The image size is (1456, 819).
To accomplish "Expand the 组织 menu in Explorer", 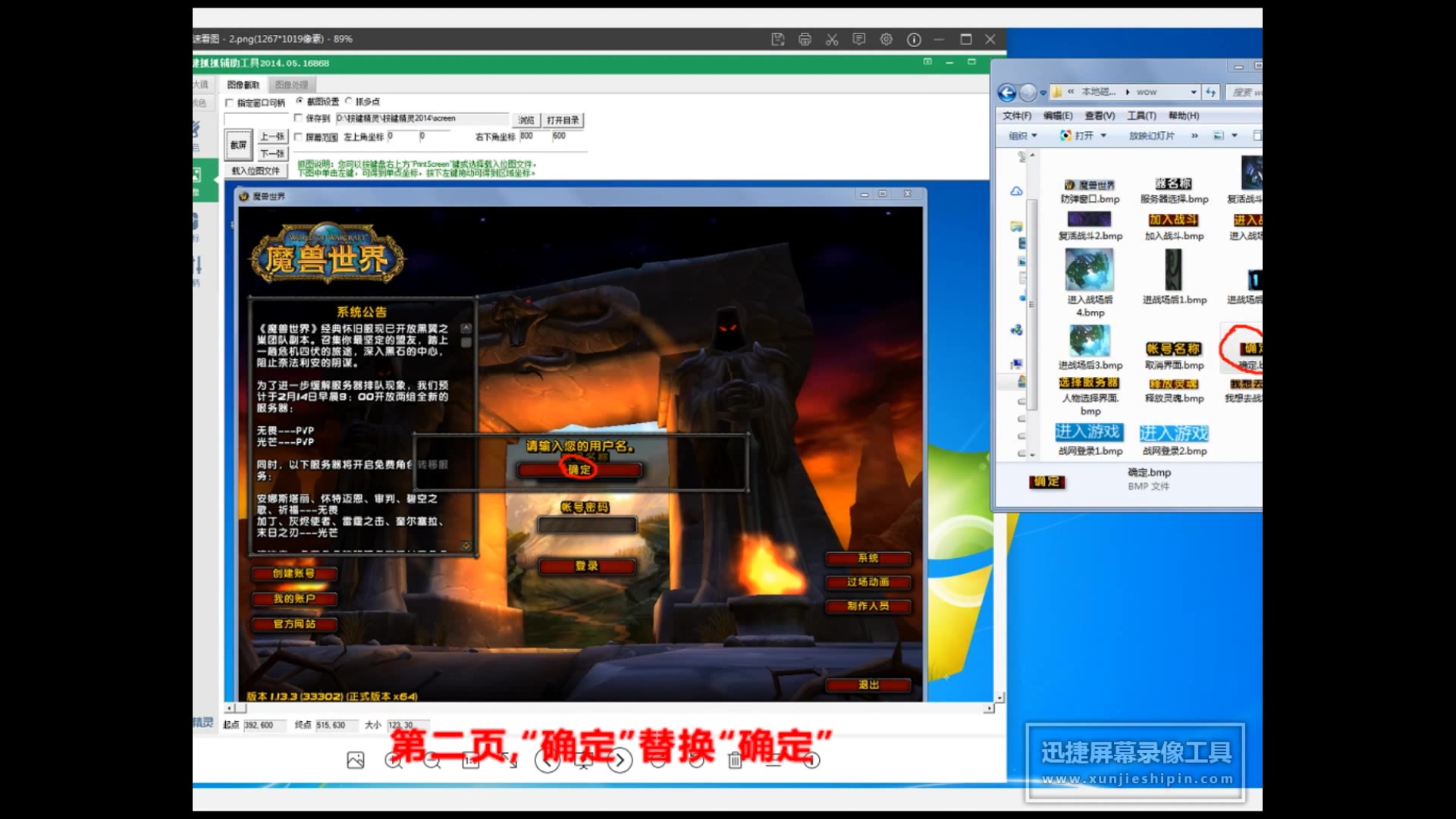I will point(1022,135).
